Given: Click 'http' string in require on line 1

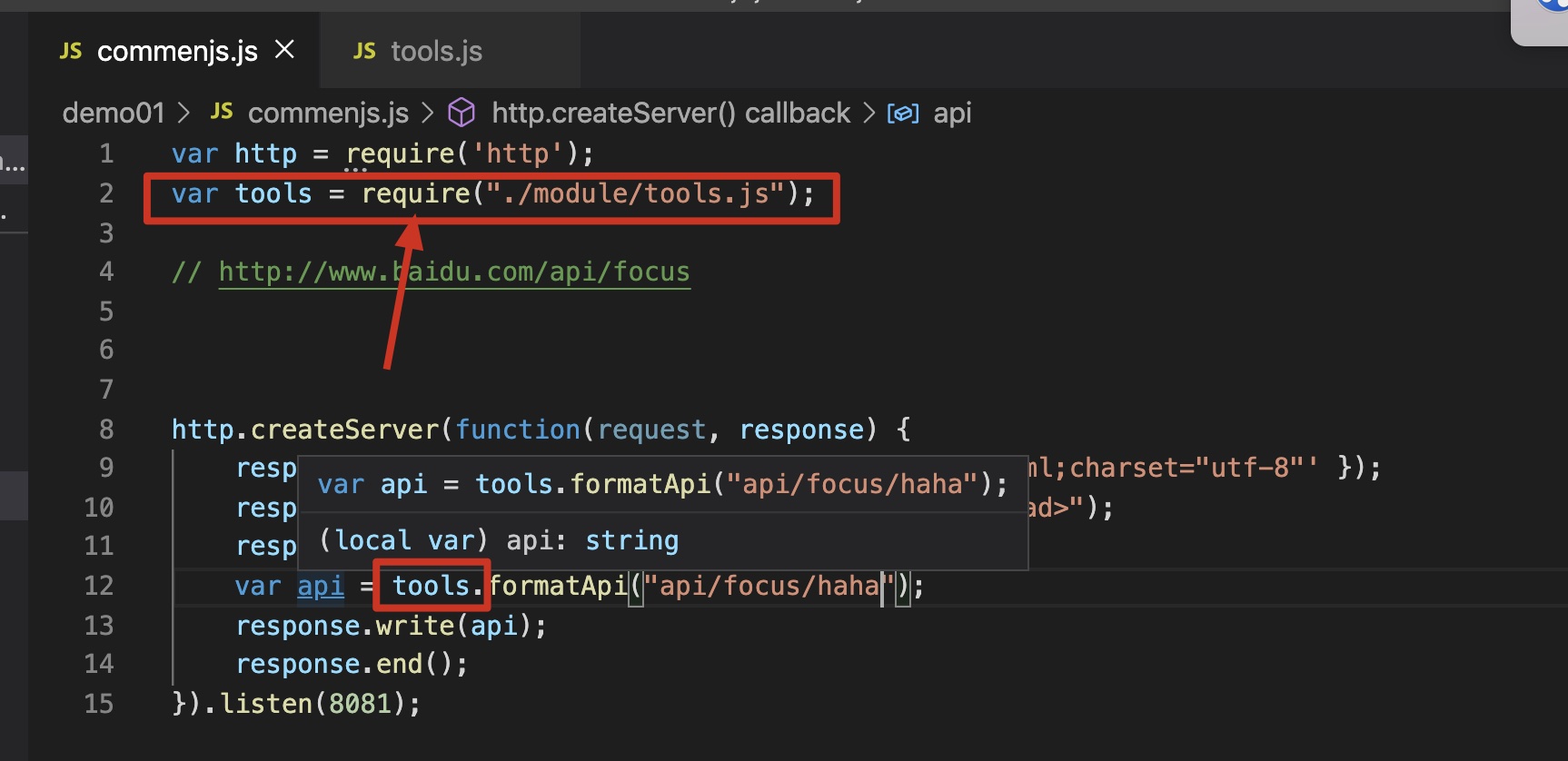Looking at the screenshot, I should pyautogui.click(x=518, y=153).
